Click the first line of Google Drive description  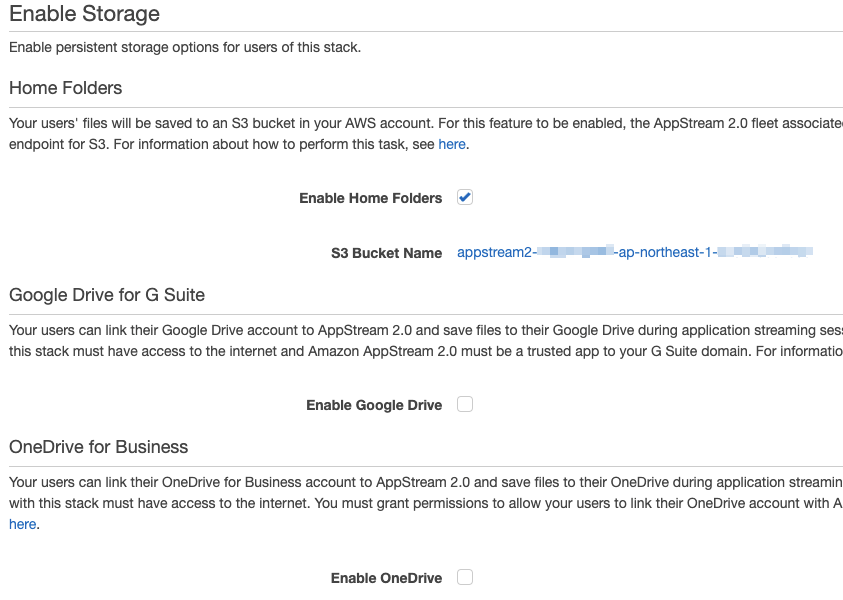pos(420,330)
